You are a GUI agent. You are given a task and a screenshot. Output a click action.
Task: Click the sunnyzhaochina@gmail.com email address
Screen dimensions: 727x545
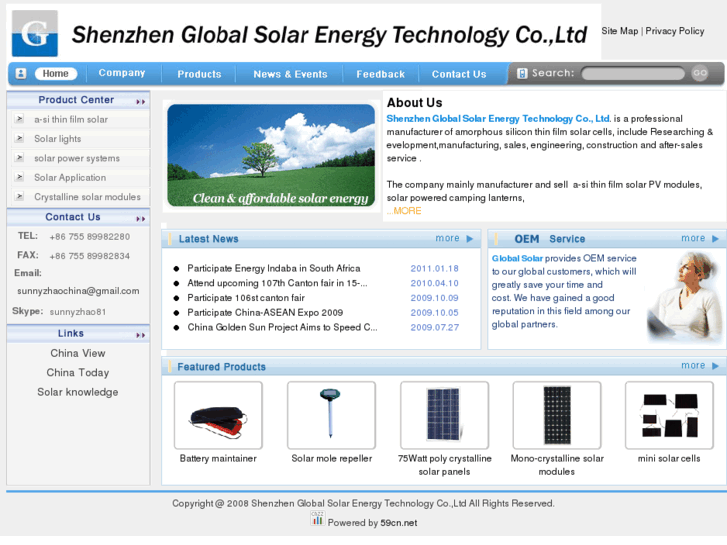(x=78, y=291)
